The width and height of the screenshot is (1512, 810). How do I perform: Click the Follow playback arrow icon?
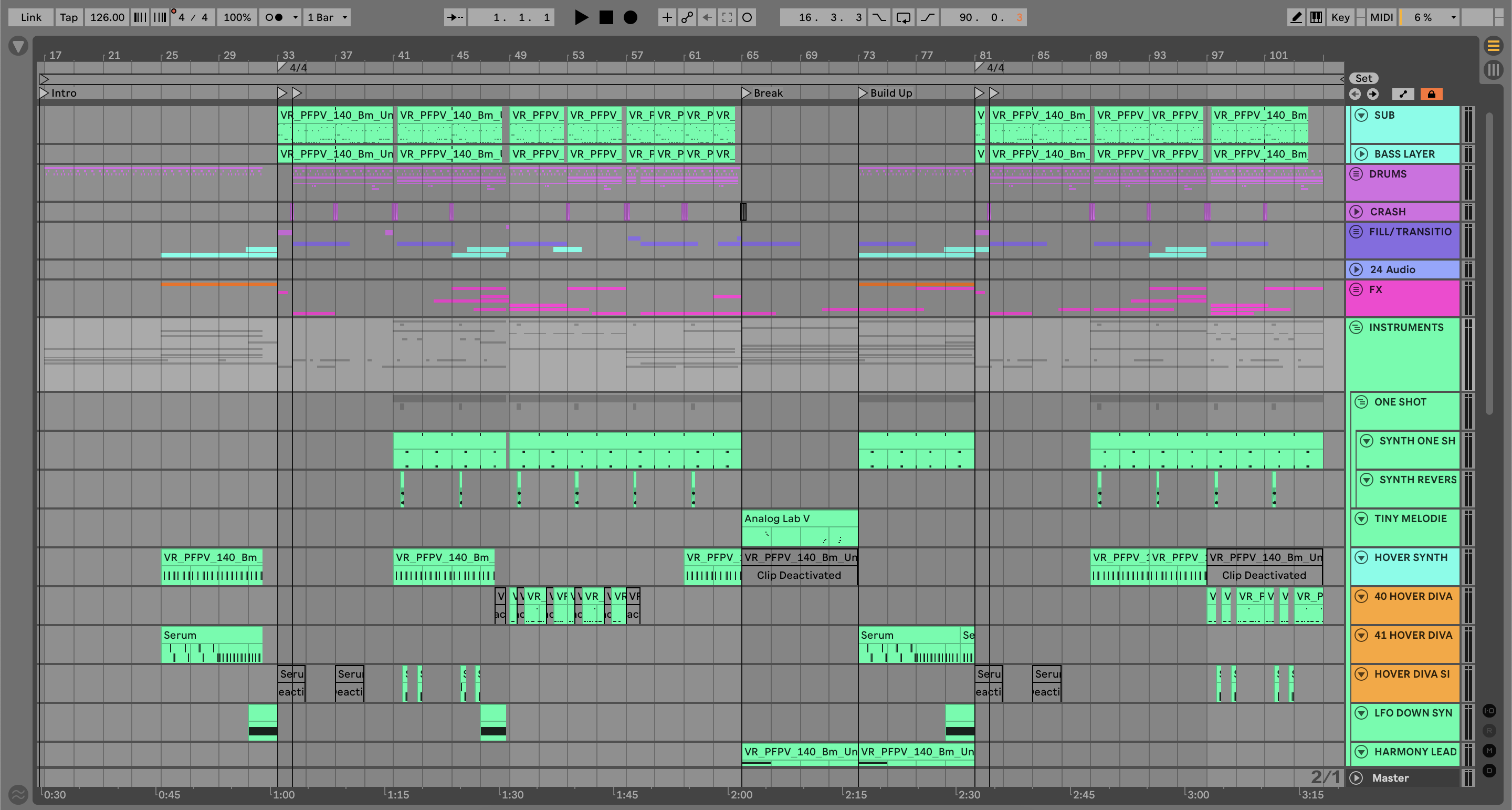(454, 18)
